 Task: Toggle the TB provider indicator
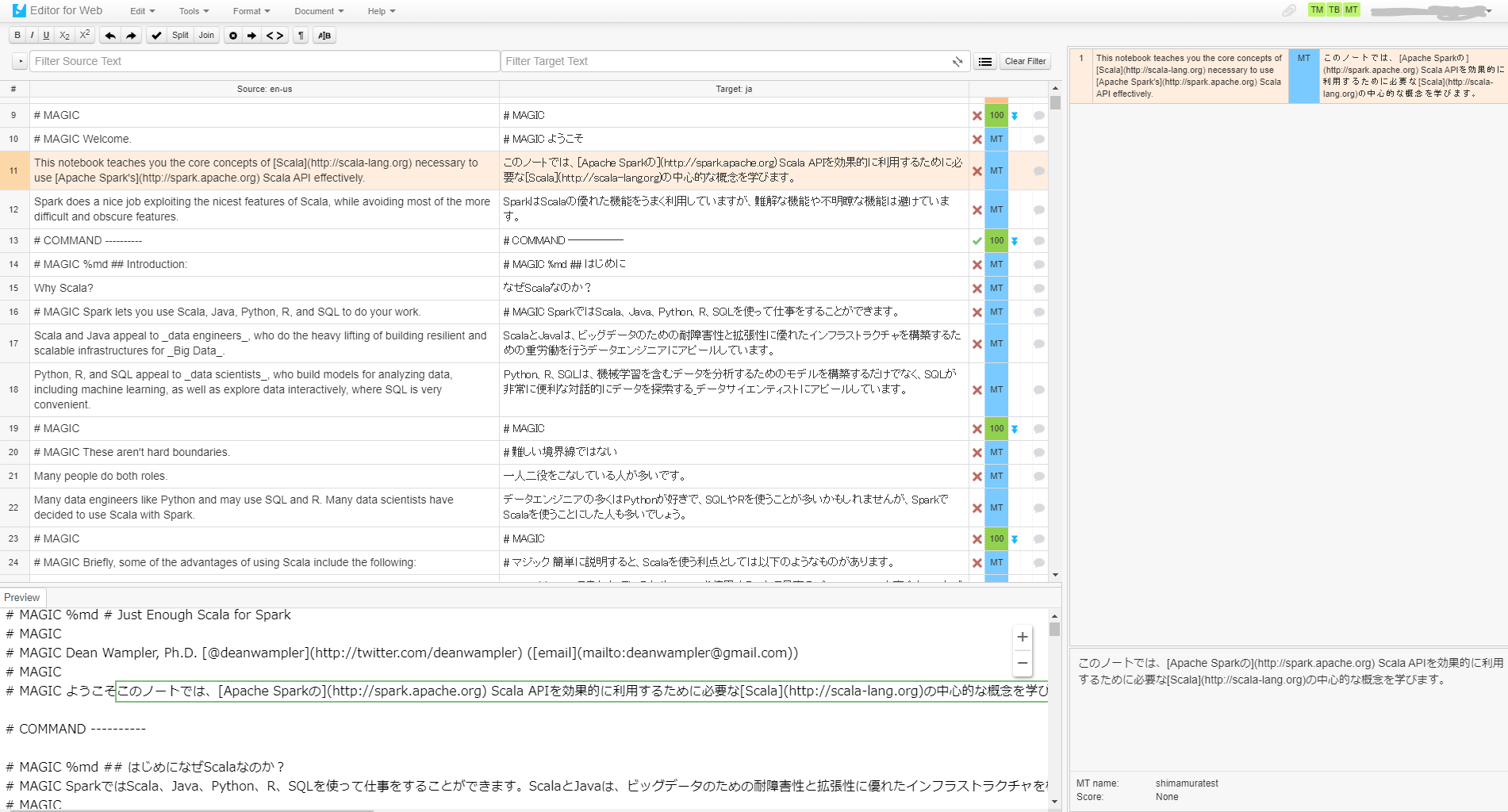coord(1334,10)
